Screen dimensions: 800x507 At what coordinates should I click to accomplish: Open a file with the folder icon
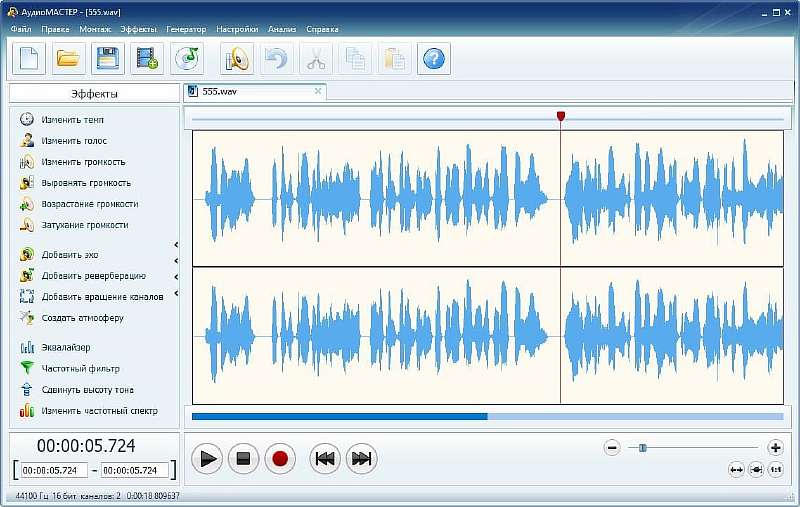click(68, 59)
